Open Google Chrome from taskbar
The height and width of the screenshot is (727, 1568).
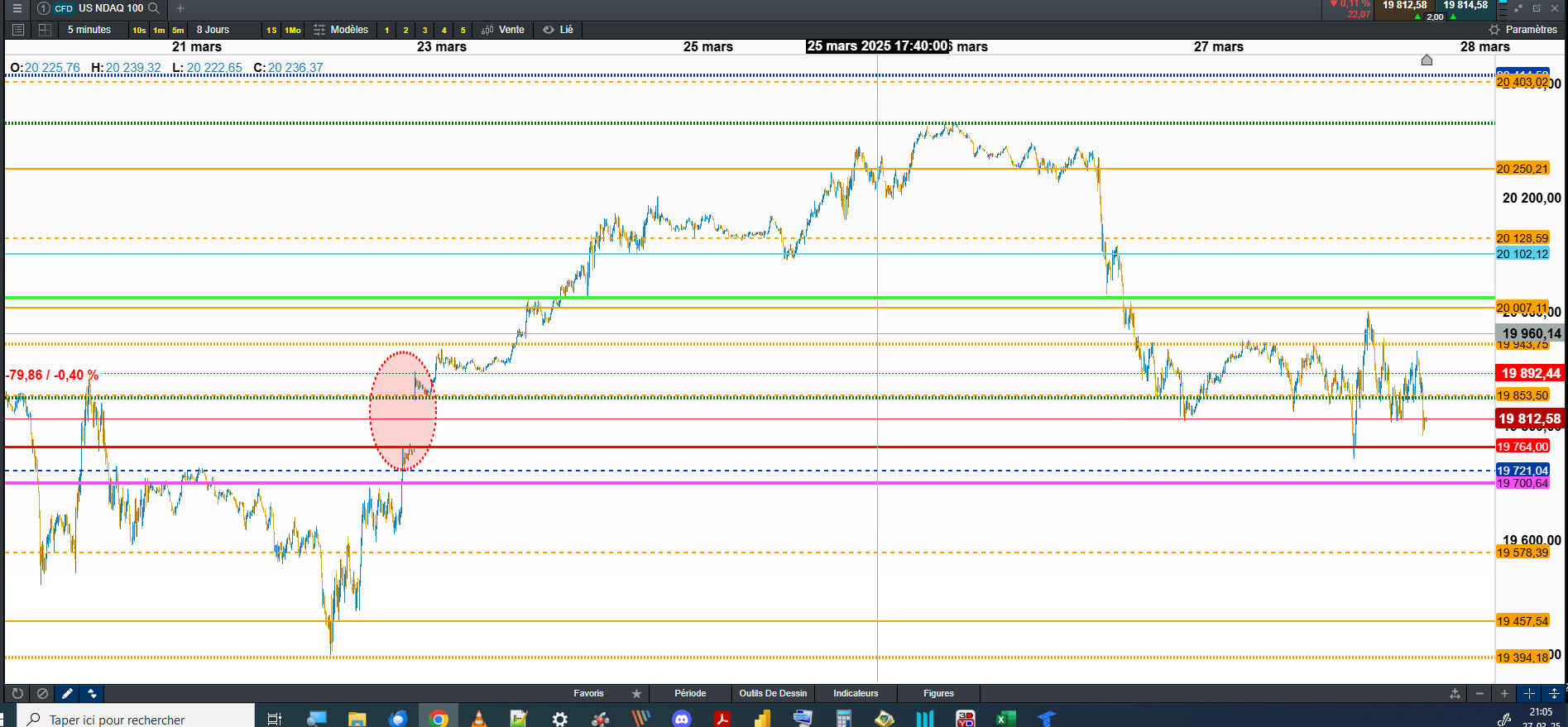(x=439, y=719)
